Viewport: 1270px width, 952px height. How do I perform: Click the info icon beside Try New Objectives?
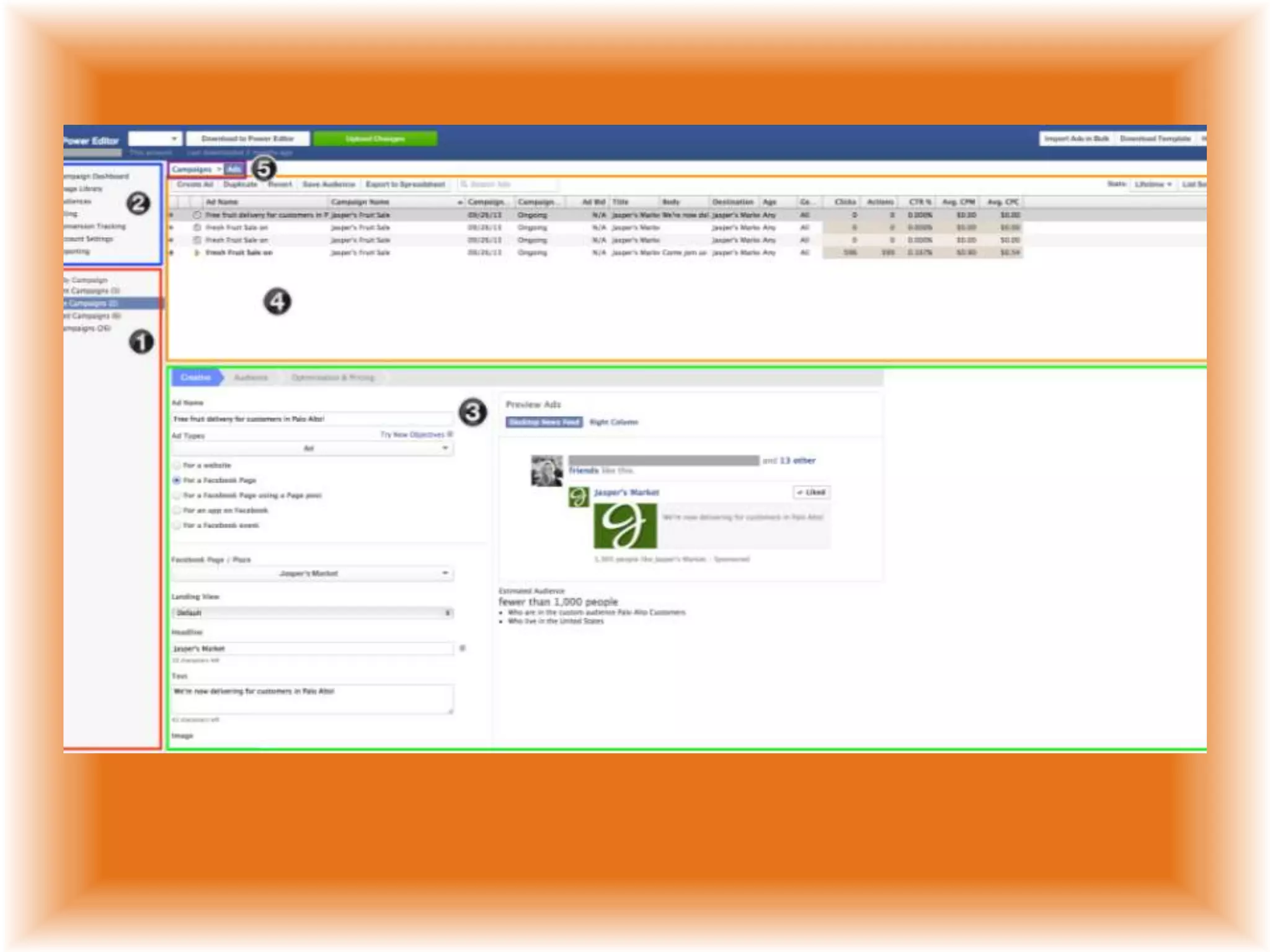click(450, 434)
